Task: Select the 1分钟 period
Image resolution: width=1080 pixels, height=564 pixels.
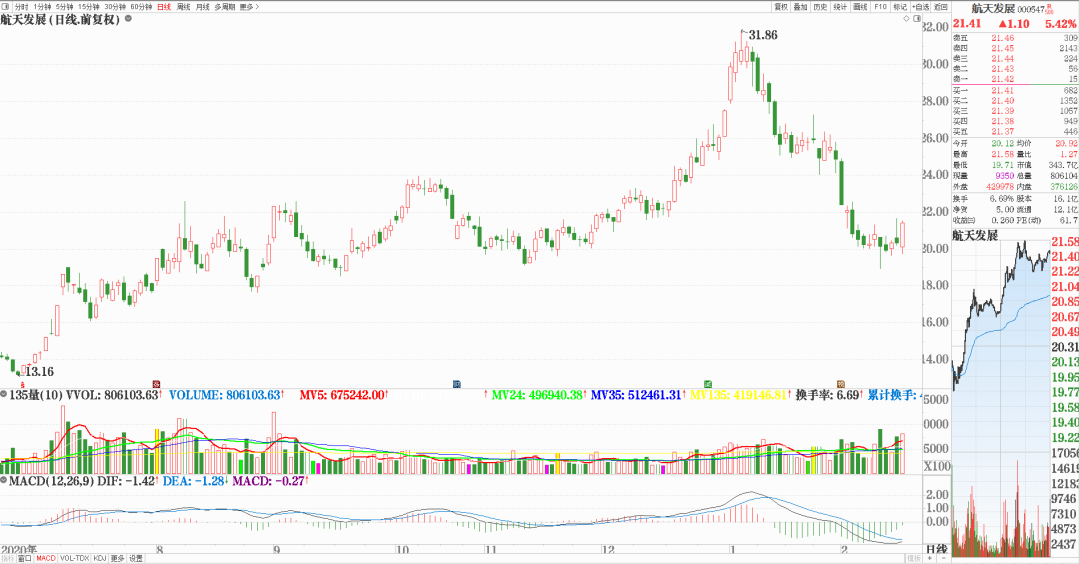Action: pyautogui.click(x=43, y=7)
